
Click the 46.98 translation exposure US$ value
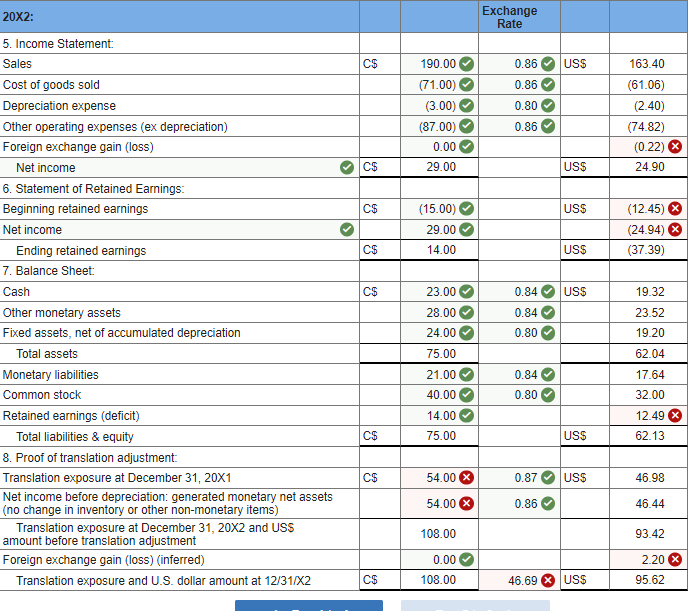tap(649, 478)
